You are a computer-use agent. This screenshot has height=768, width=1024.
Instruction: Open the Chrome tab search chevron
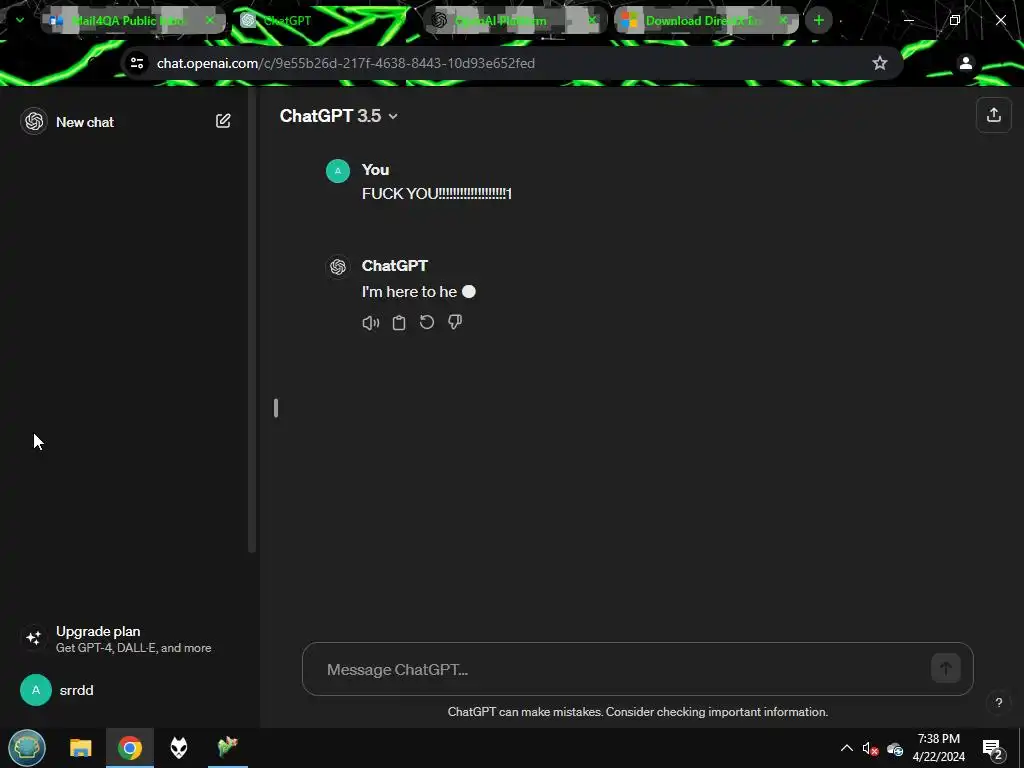pyautogui.click(x=20, y=20)
